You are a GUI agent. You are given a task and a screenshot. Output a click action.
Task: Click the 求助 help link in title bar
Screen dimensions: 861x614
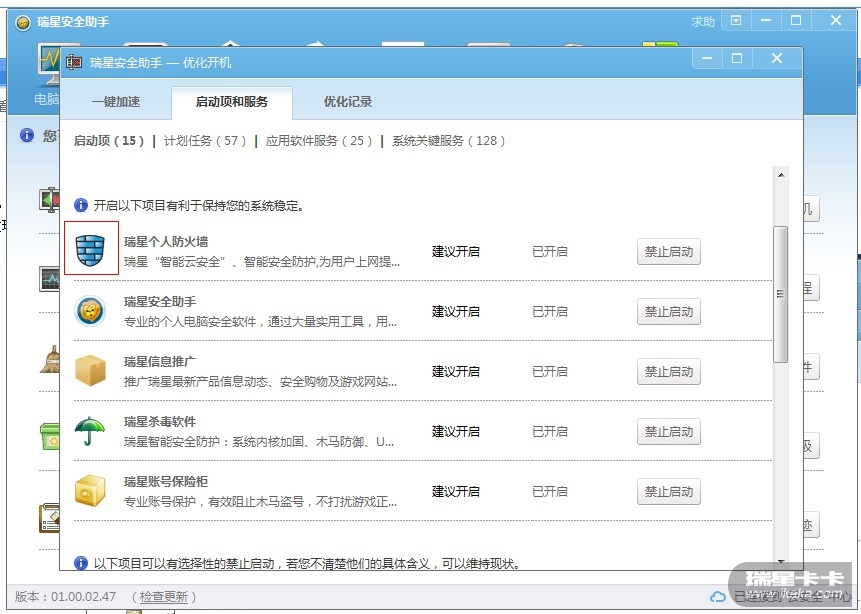coord(703,22)
